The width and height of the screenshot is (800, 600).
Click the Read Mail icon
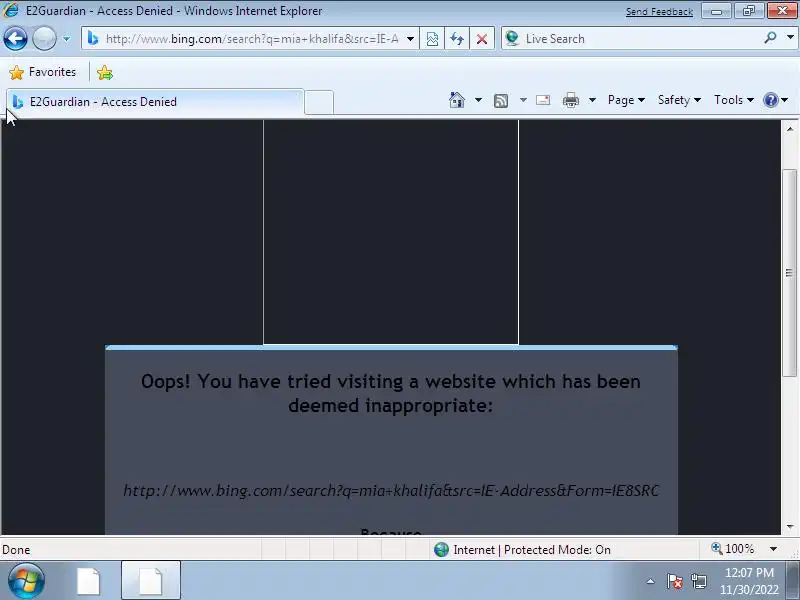[543, 100]
